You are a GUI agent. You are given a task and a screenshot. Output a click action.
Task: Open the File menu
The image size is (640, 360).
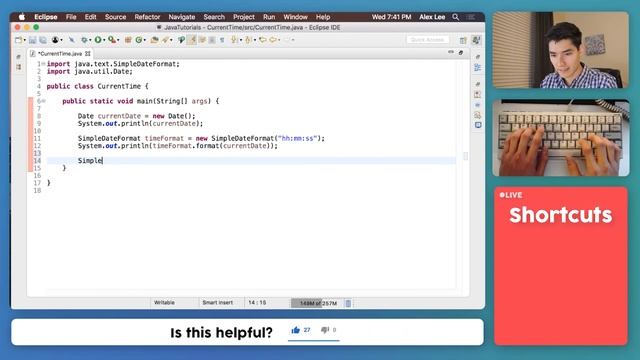coord(71,17)
